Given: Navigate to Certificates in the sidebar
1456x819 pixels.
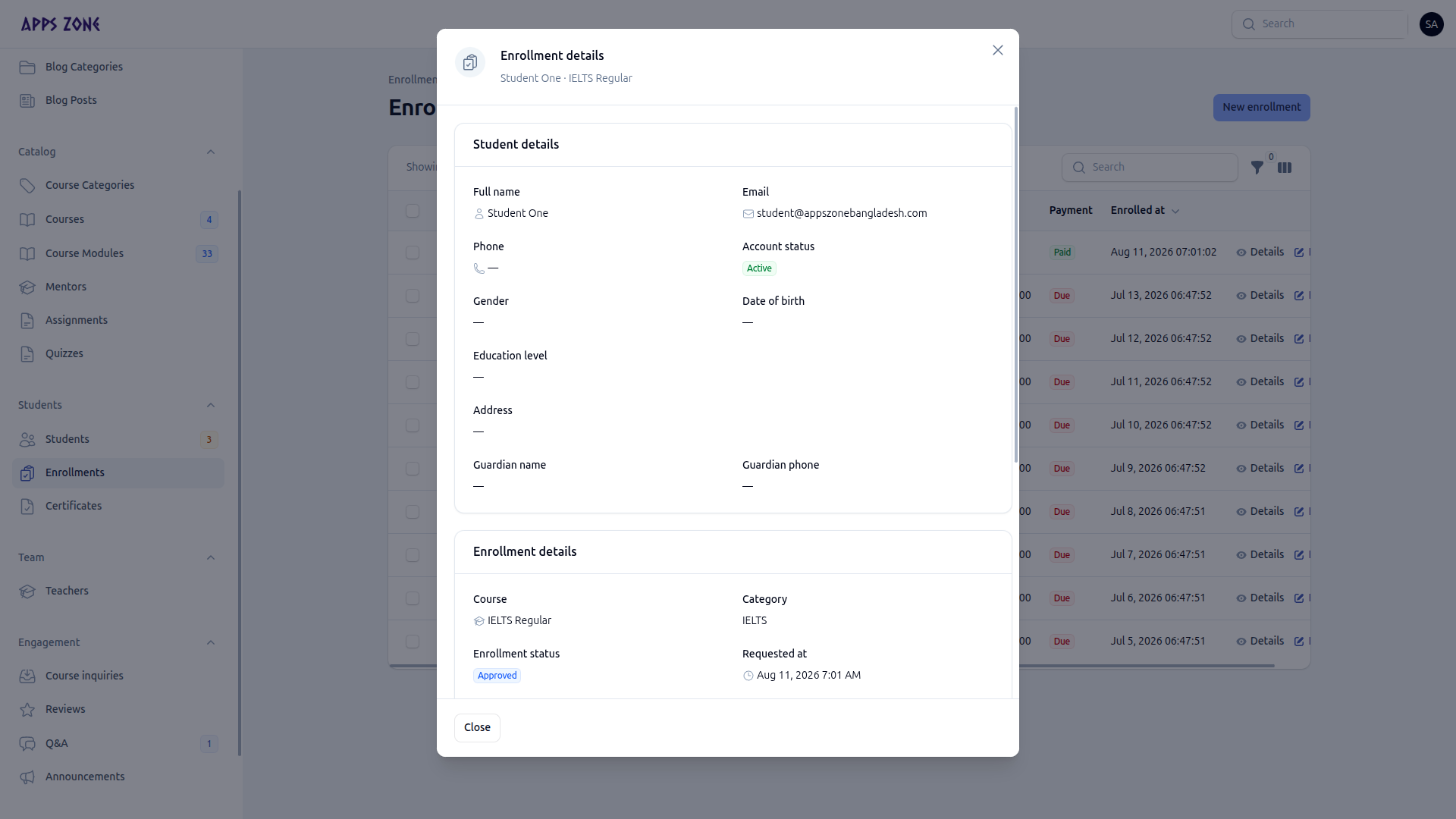Looking at the screenshot, I should coord(118,506).
